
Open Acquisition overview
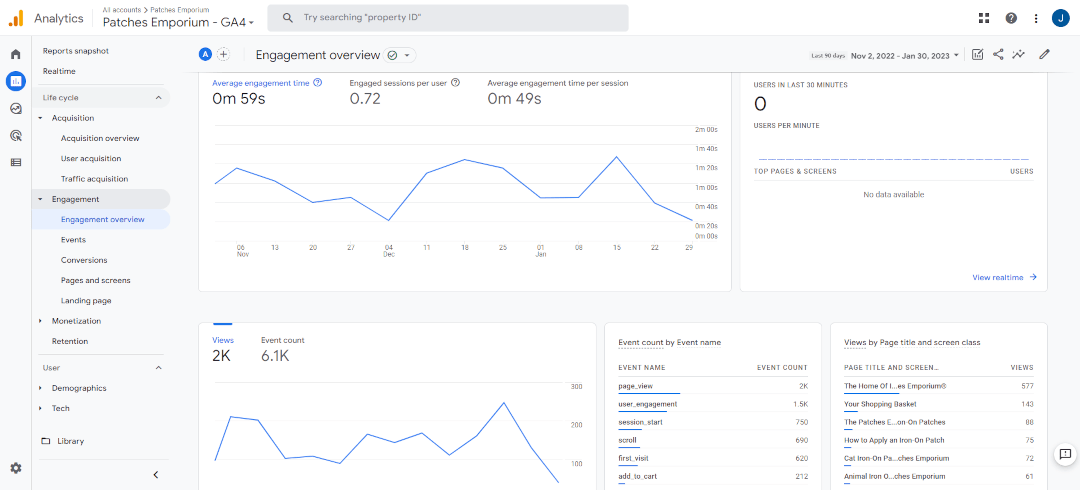tap(100, 139)
